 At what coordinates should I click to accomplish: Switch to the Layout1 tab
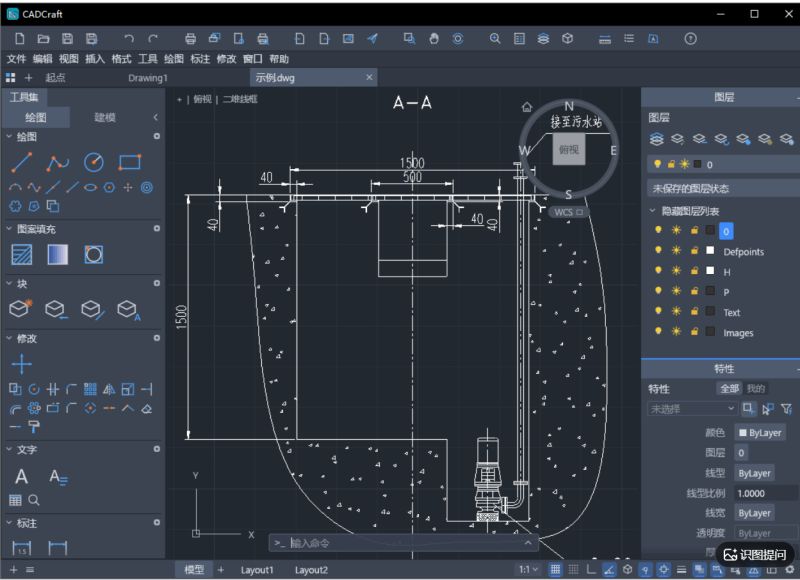coord(257,570)
